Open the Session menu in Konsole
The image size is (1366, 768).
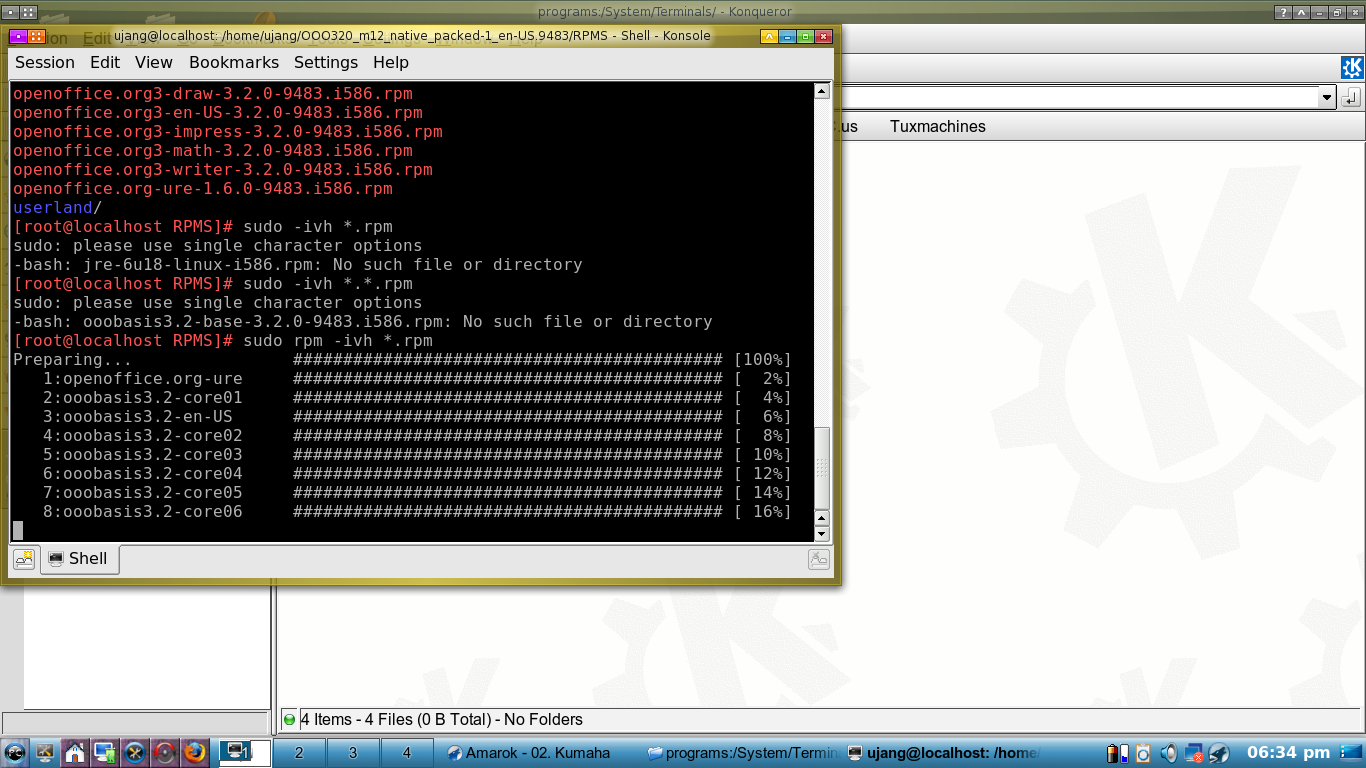[x=45, y=62]
